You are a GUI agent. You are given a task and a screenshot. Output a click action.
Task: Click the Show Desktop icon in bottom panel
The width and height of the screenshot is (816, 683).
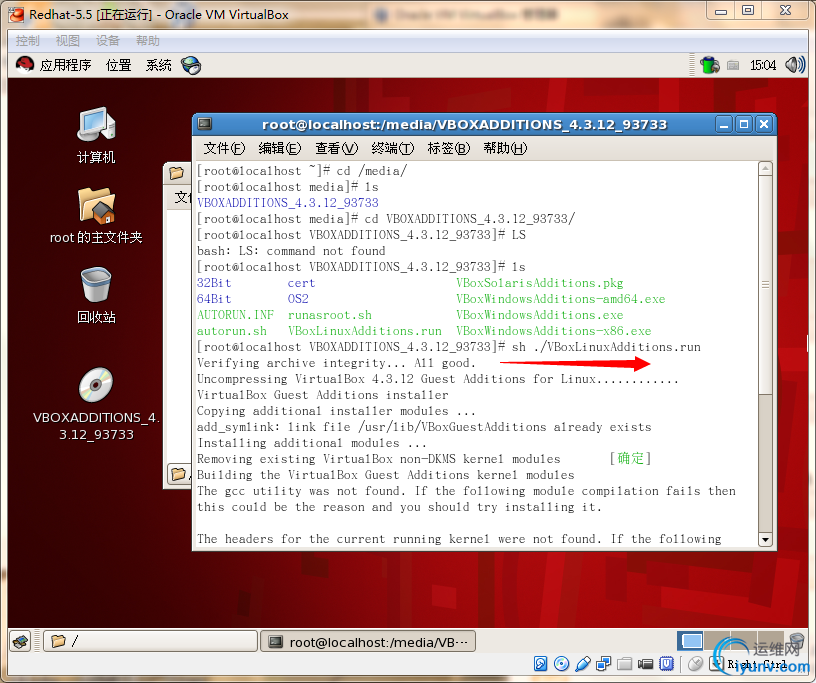click(x=21, y=642)
